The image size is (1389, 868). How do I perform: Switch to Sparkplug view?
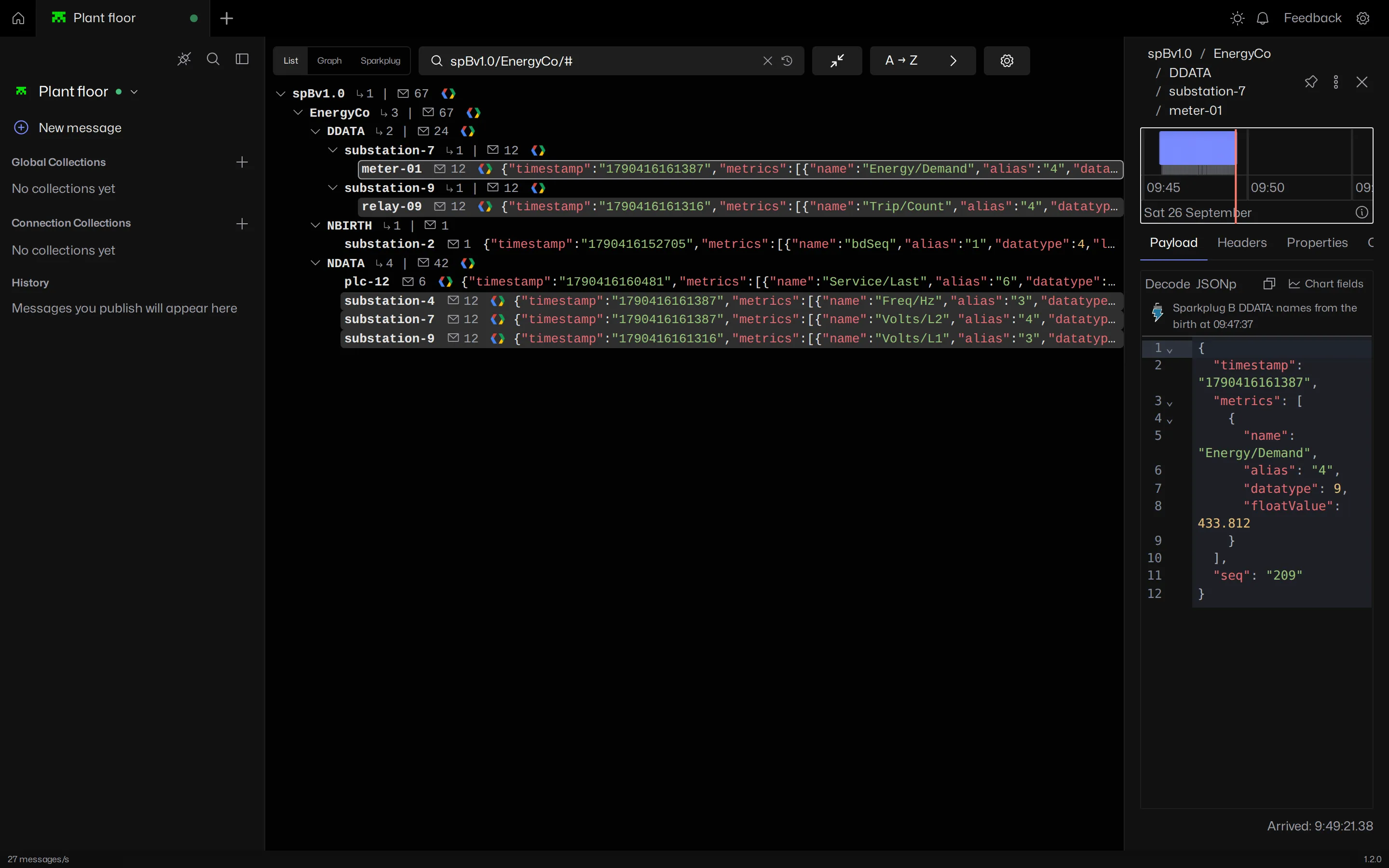pos(381,61)
